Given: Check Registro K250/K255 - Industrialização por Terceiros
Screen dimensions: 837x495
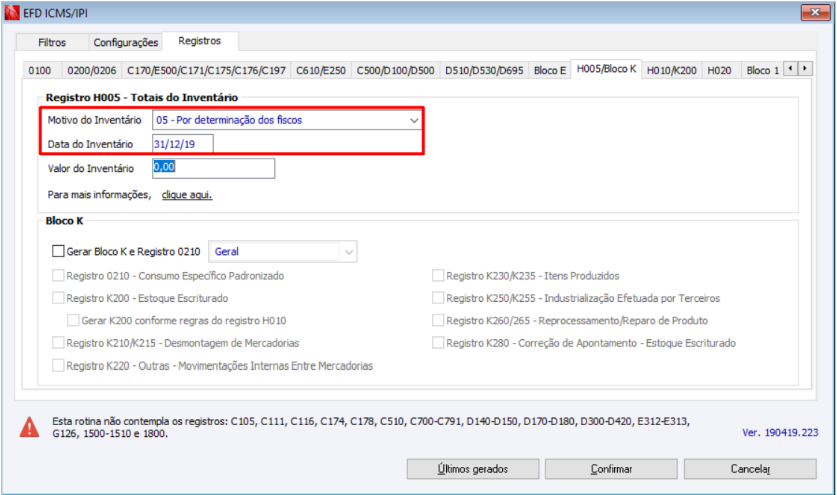Looking at the screenshot, I should (438, 298).
